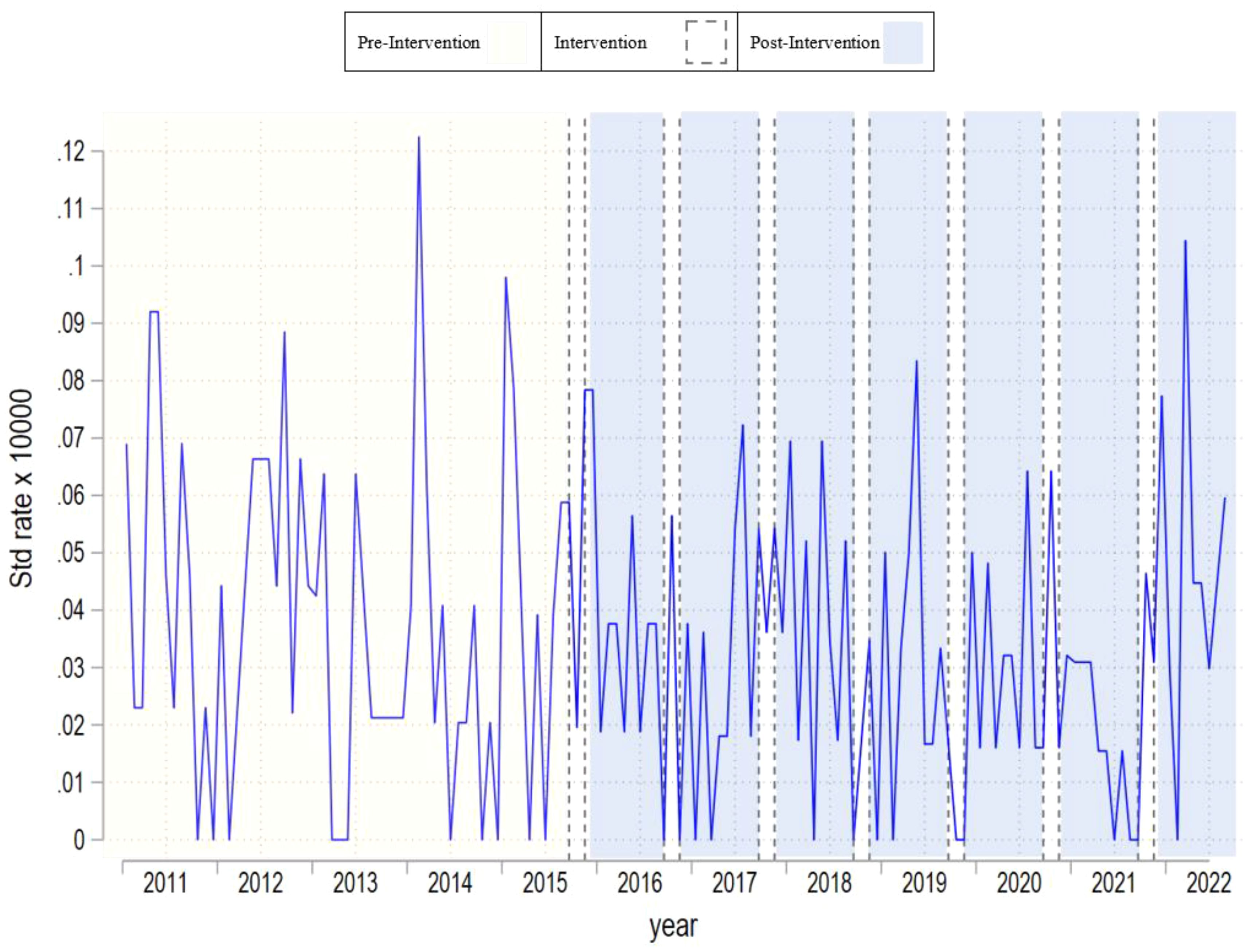Image resolution: width=1256 pixels, height=952 pixels.
Task: Click the highest line peak near 2014
Action: [x=419, y=137]
